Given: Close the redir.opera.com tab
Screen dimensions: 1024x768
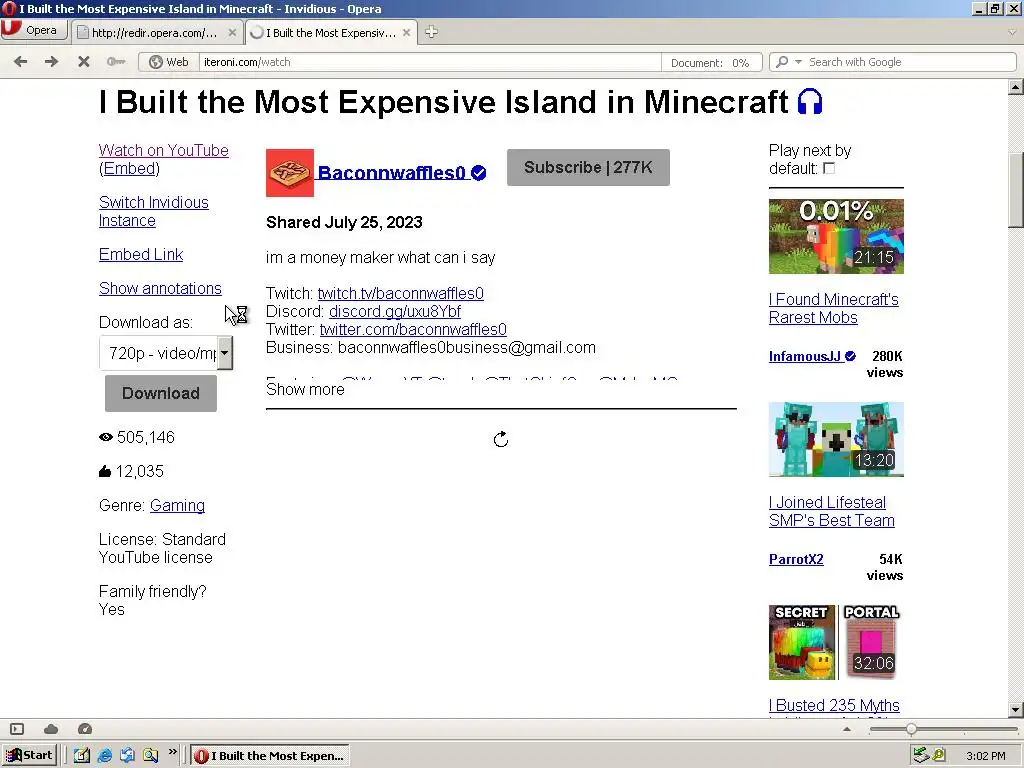Looking at the screenshot, I should (232, 33).
